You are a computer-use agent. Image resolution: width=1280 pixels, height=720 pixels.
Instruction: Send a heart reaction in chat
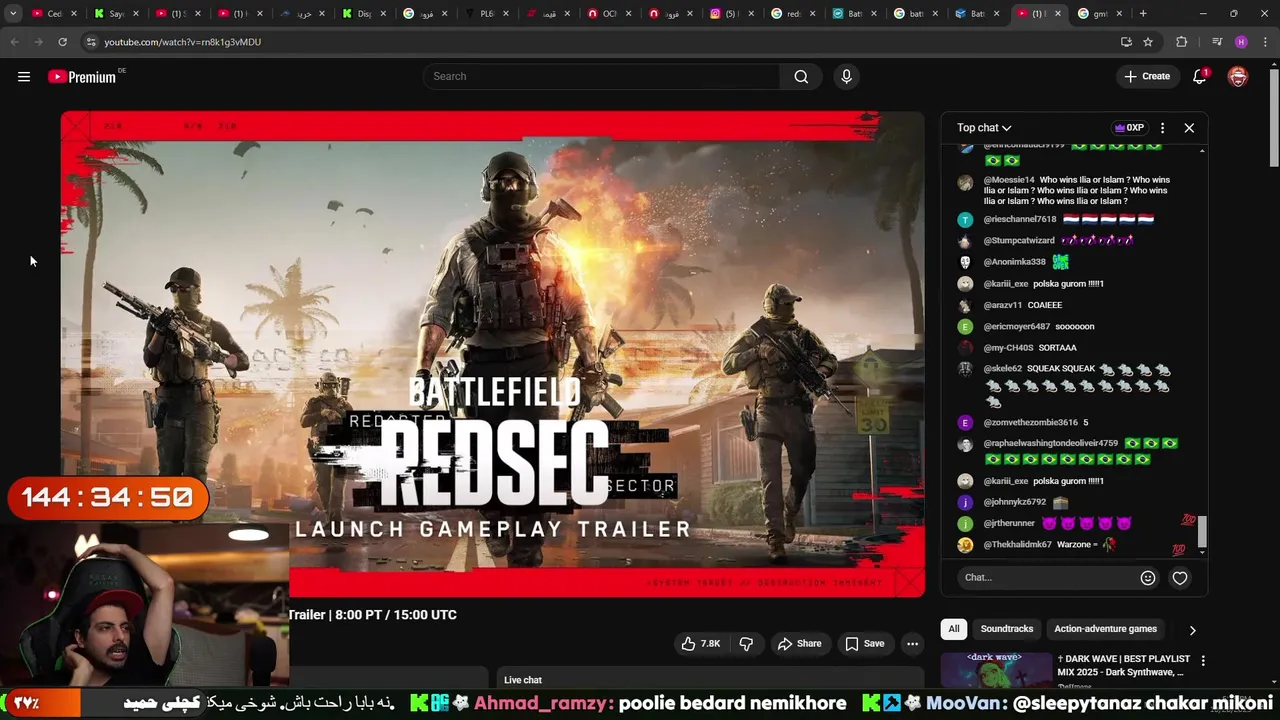pyautogui.click(x=1180, y=578)
